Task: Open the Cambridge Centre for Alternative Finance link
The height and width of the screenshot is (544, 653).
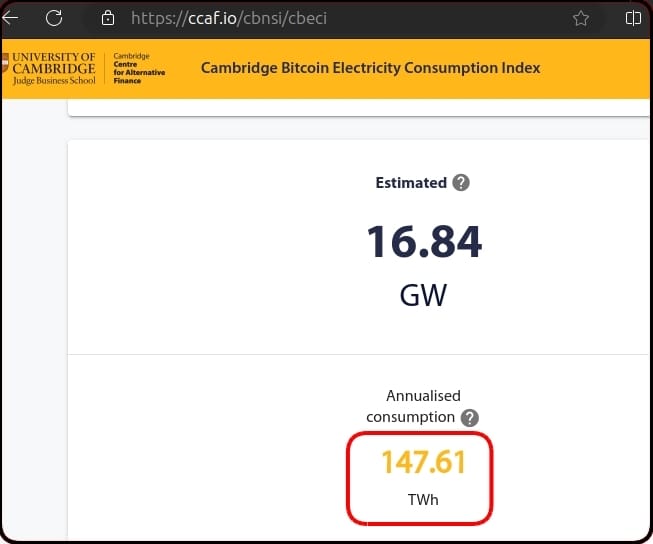Action: tap(139, 68)
